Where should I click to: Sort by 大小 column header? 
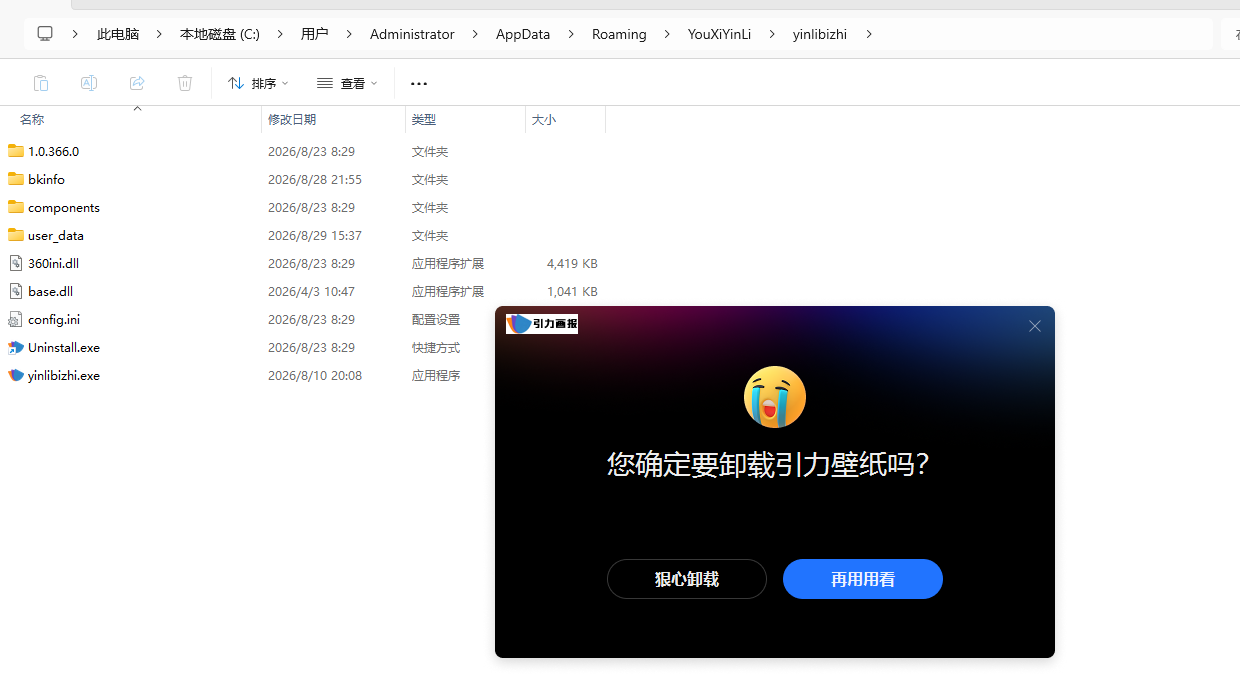(544, 119)
